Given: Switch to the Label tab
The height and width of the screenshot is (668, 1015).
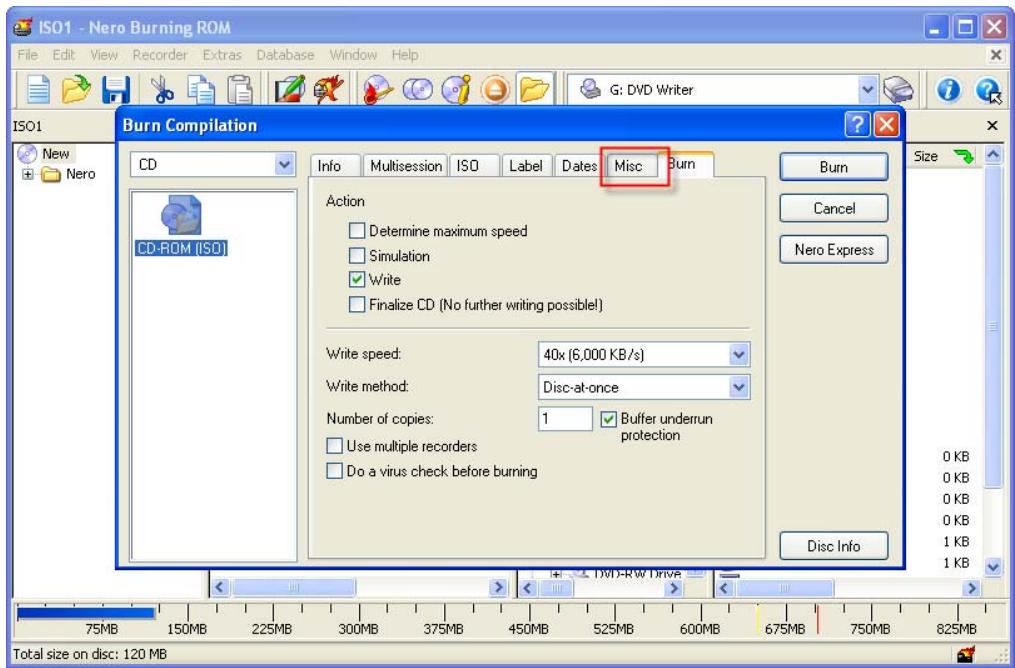Looking at the screenshot, I should click(x=526, y=166).
